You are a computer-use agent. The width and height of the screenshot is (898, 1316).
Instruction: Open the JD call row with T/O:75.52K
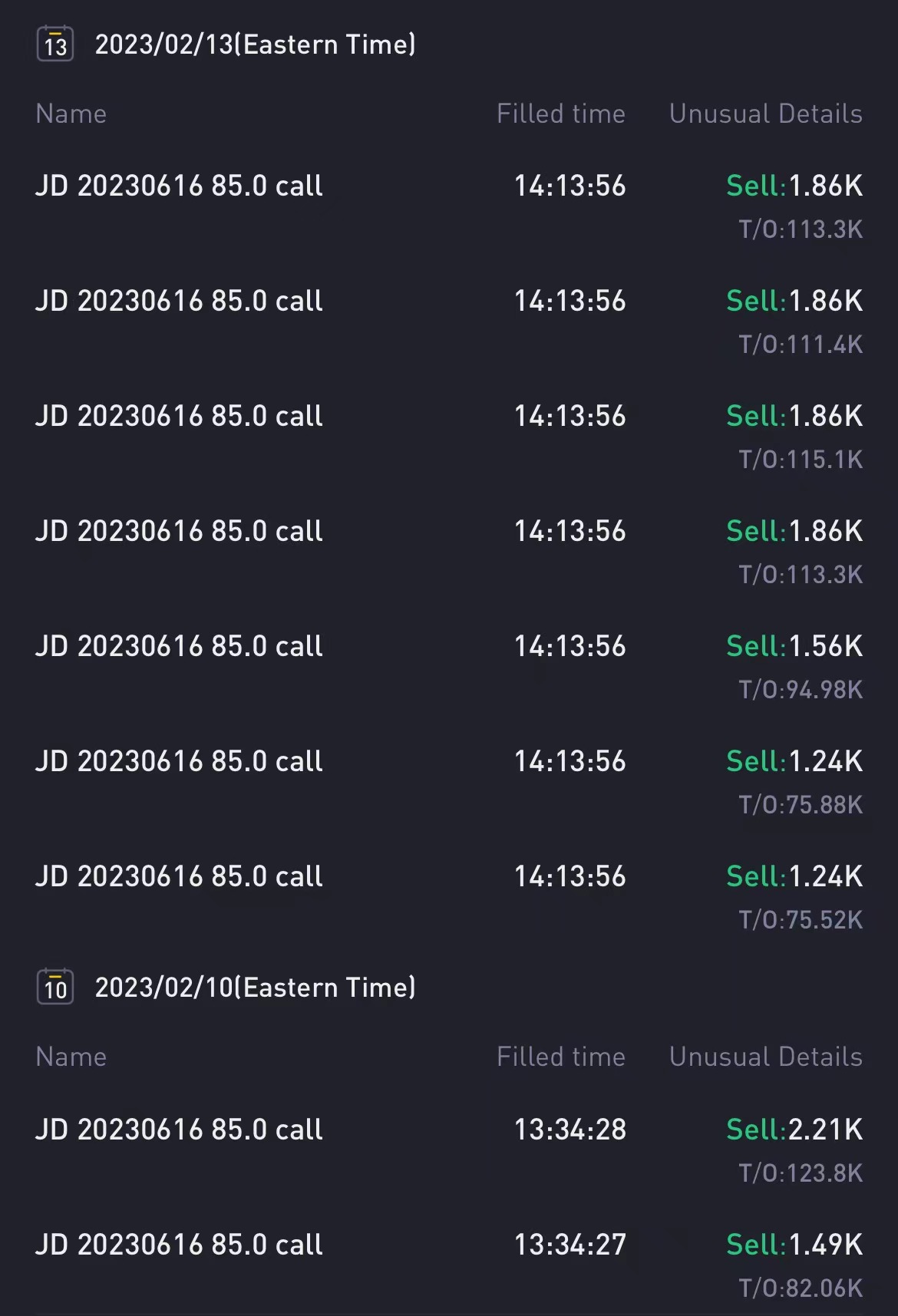coord(179,876)
